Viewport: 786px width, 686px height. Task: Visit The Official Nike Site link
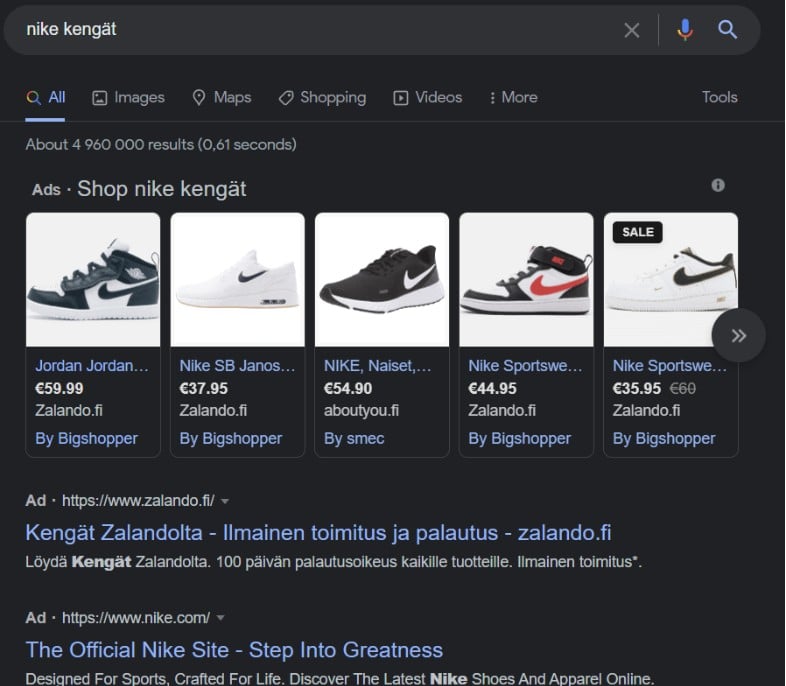tap(234, 650)
